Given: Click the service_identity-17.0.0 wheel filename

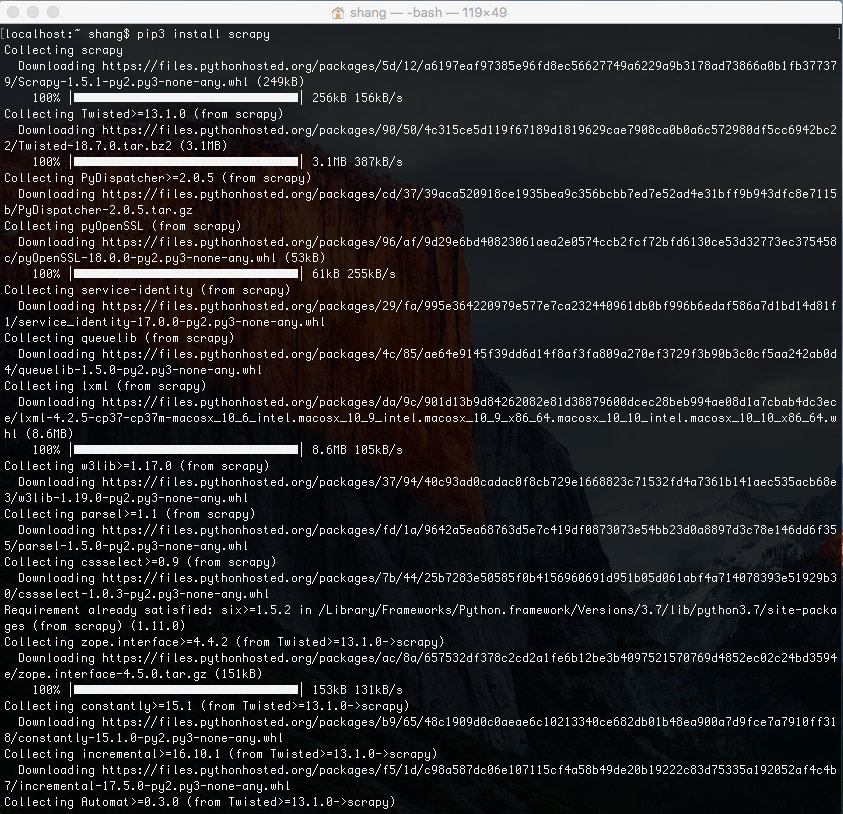Looking at the screenshot, I should pos(172,322).
